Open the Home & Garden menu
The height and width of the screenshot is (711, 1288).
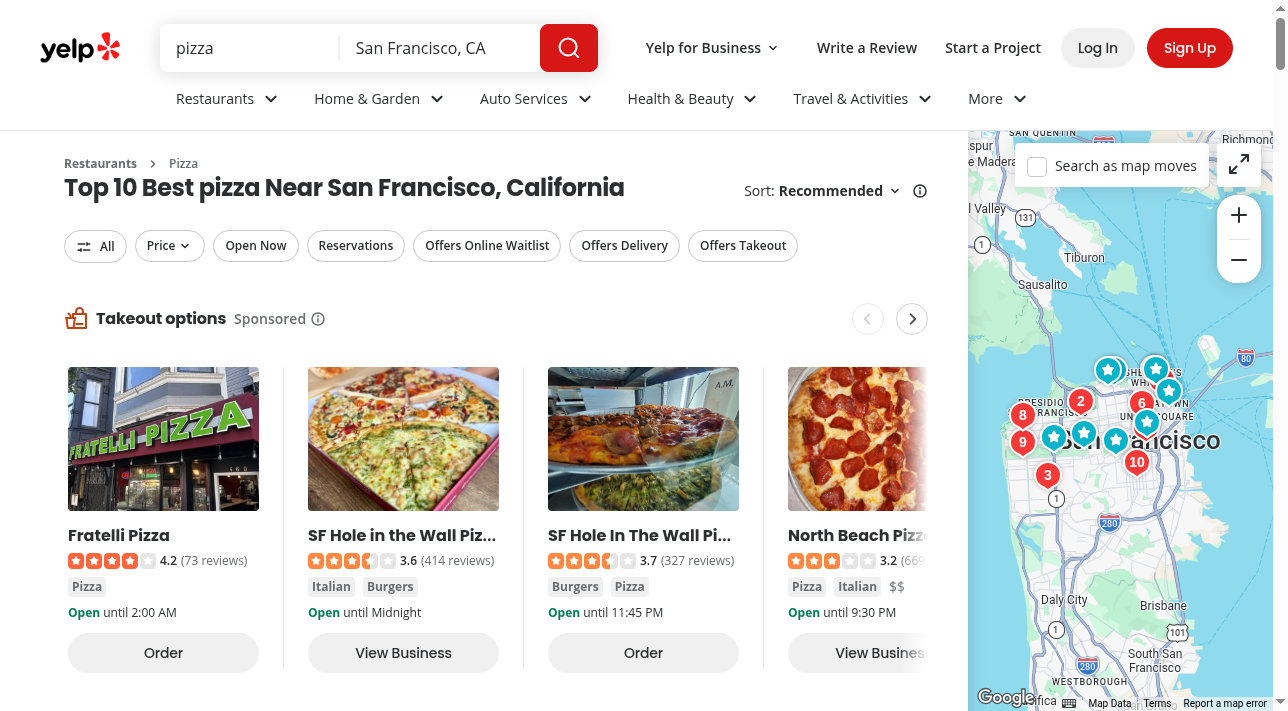click(379, 99)
